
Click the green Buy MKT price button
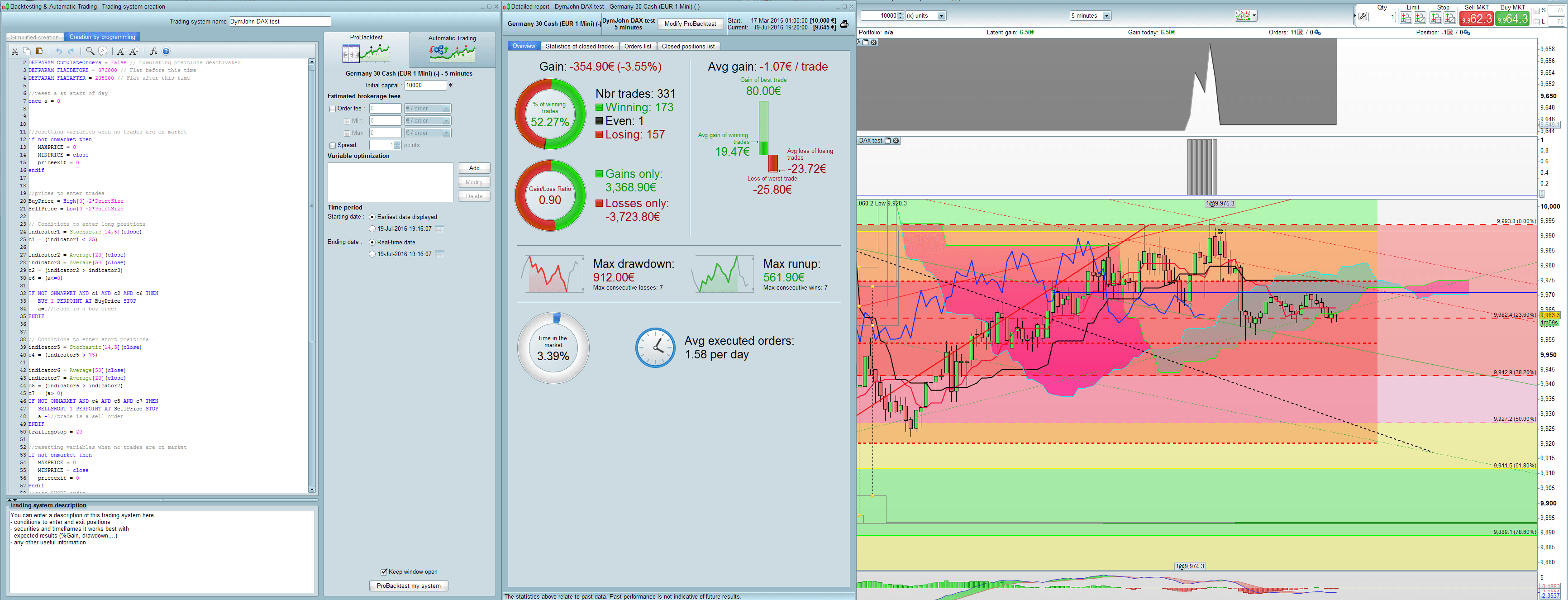1513,19
